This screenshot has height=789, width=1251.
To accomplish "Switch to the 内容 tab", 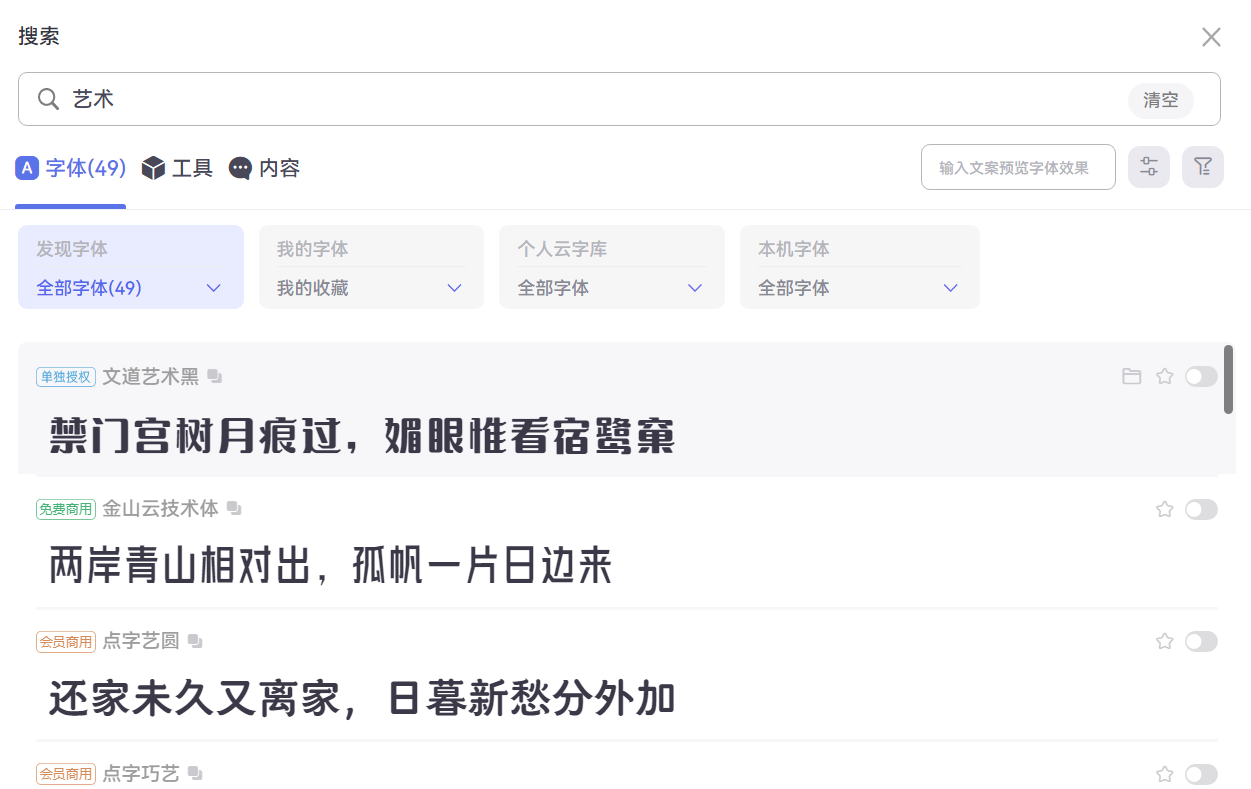I will pyautogui.click(x=265, y=168).
